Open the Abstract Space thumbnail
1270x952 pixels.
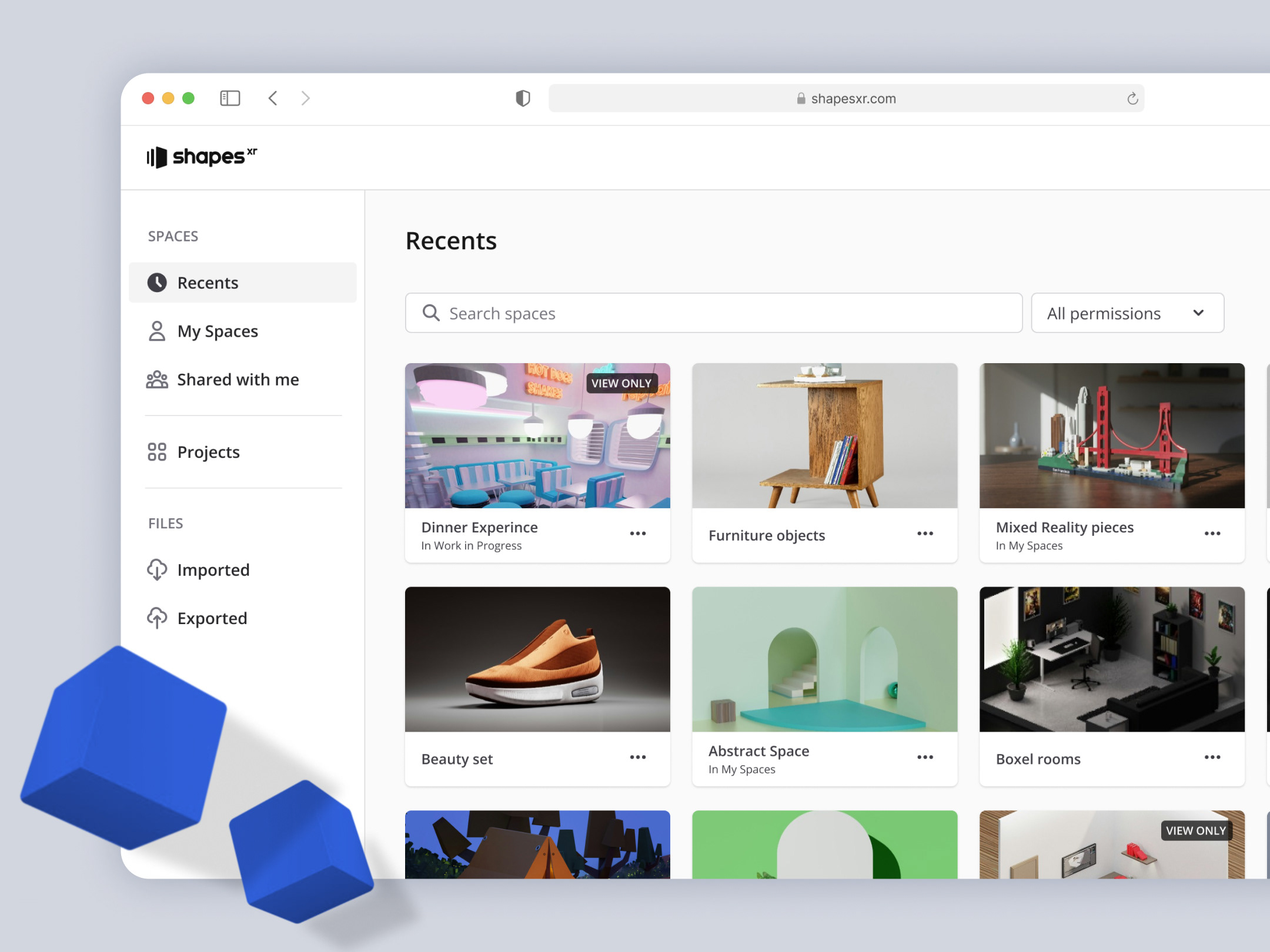click(824, 659)
